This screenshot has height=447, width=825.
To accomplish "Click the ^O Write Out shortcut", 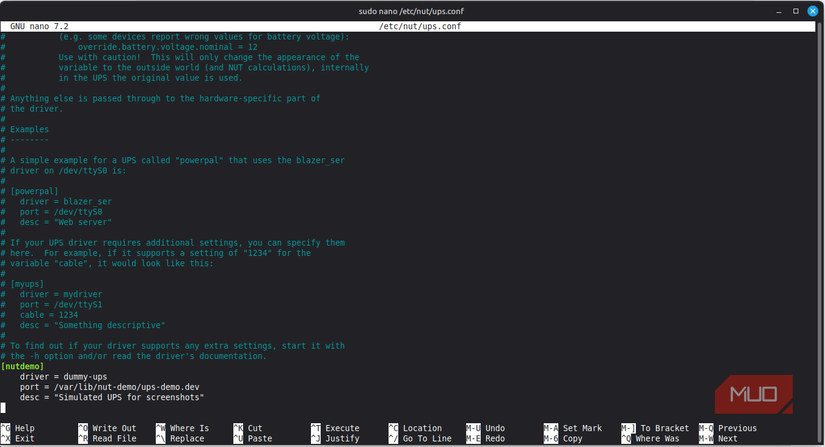I will coord(107,428).
